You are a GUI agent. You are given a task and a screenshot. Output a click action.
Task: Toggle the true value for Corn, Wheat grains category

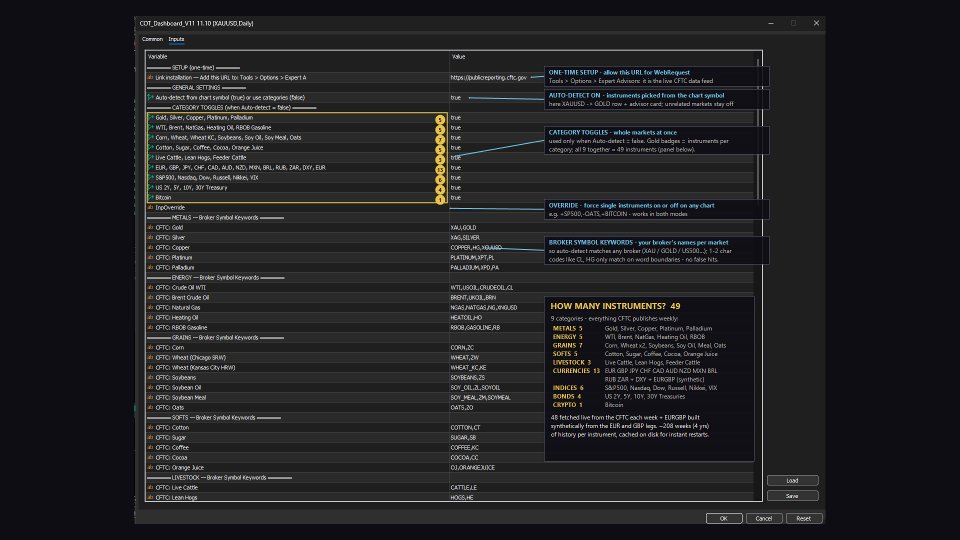[x=456, y=138]
